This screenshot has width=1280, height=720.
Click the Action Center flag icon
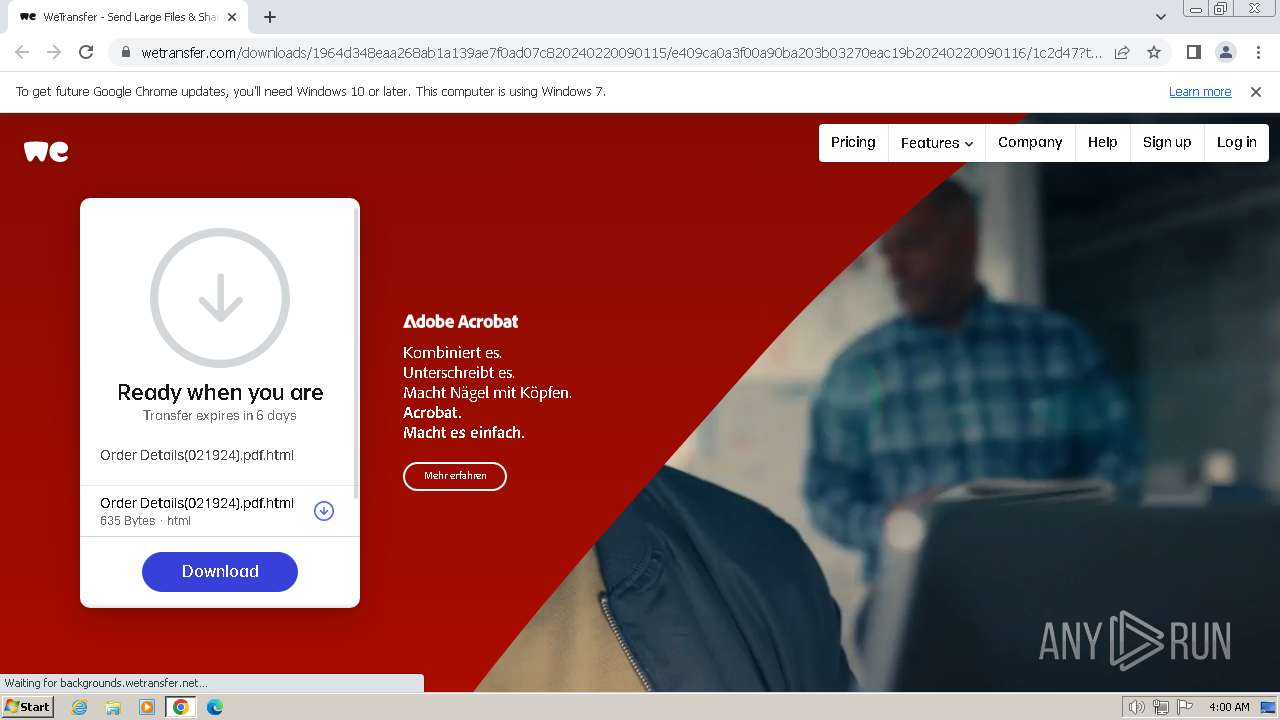1185,707
